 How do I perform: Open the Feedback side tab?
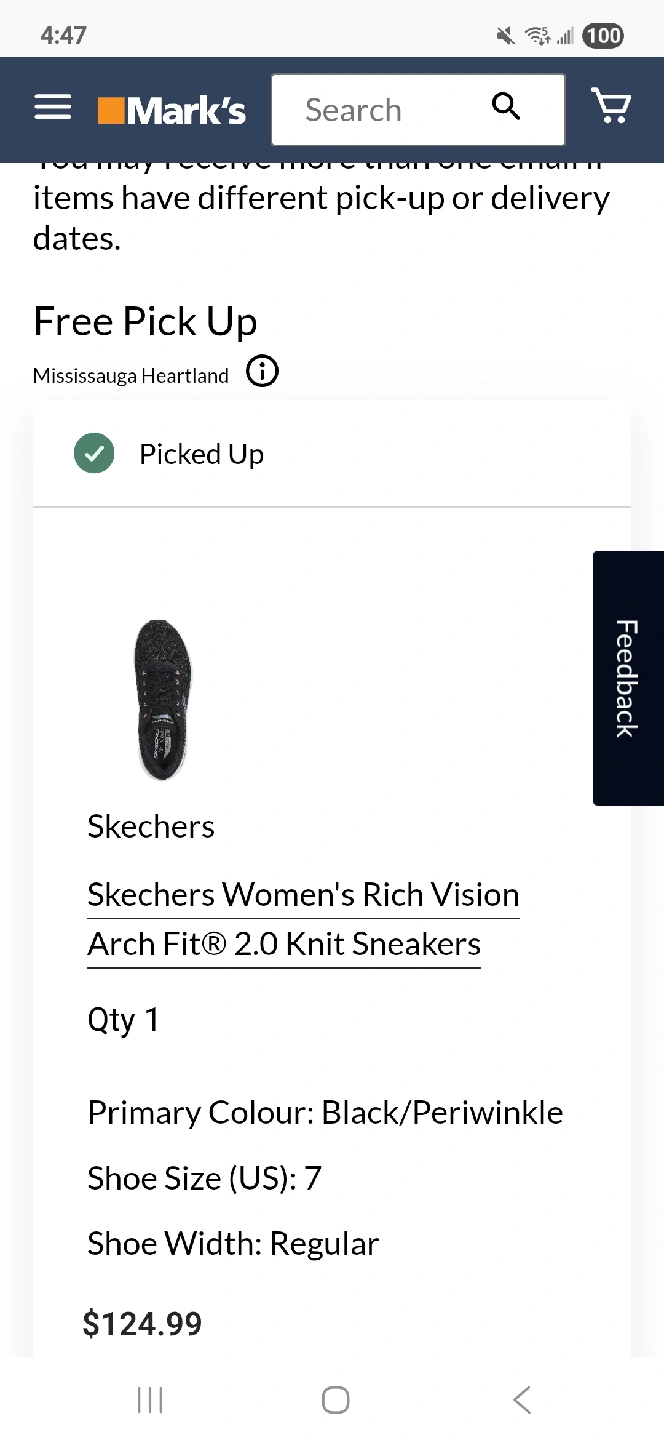point(627,678)
